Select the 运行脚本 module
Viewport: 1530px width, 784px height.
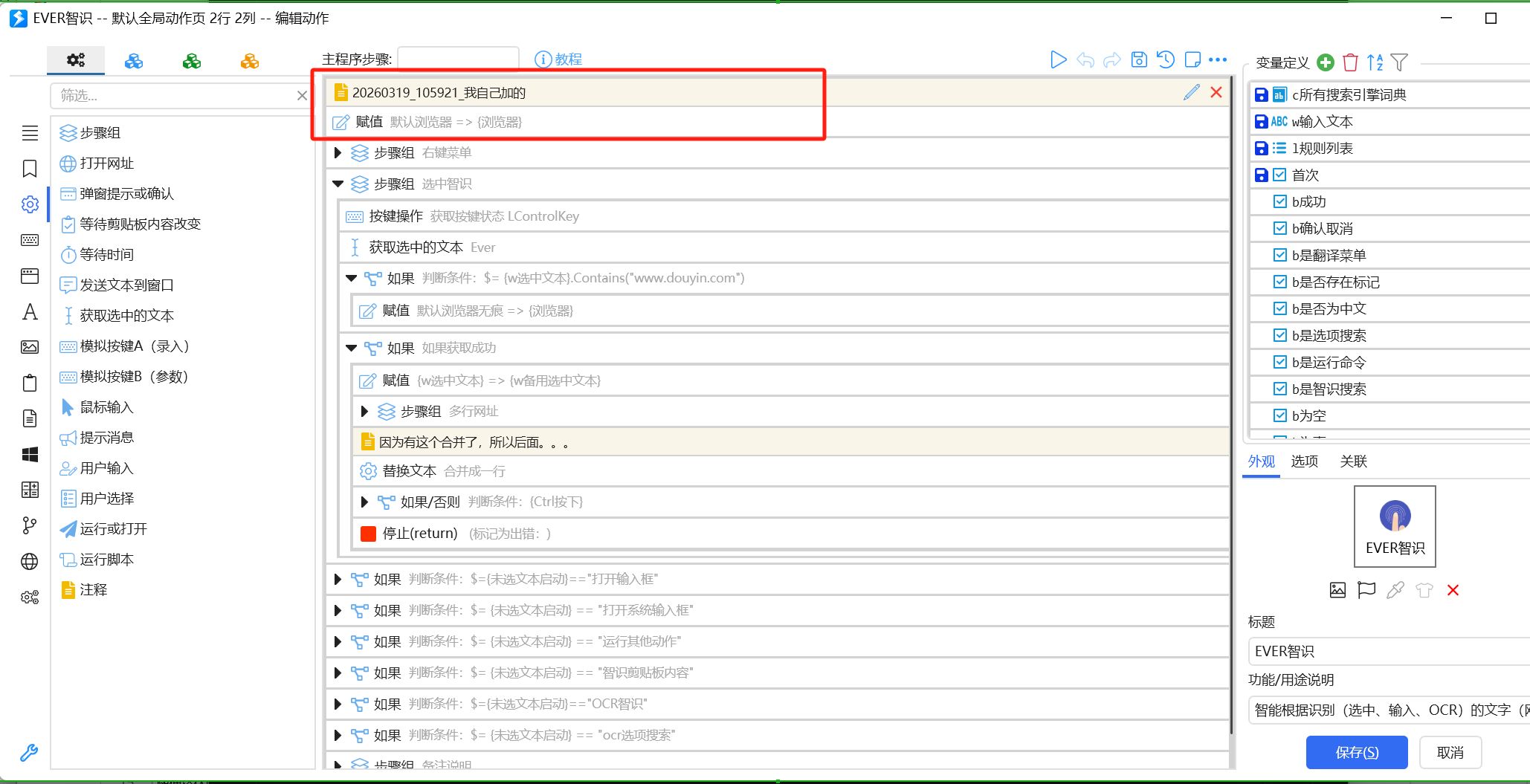click(x=97, y=560)
